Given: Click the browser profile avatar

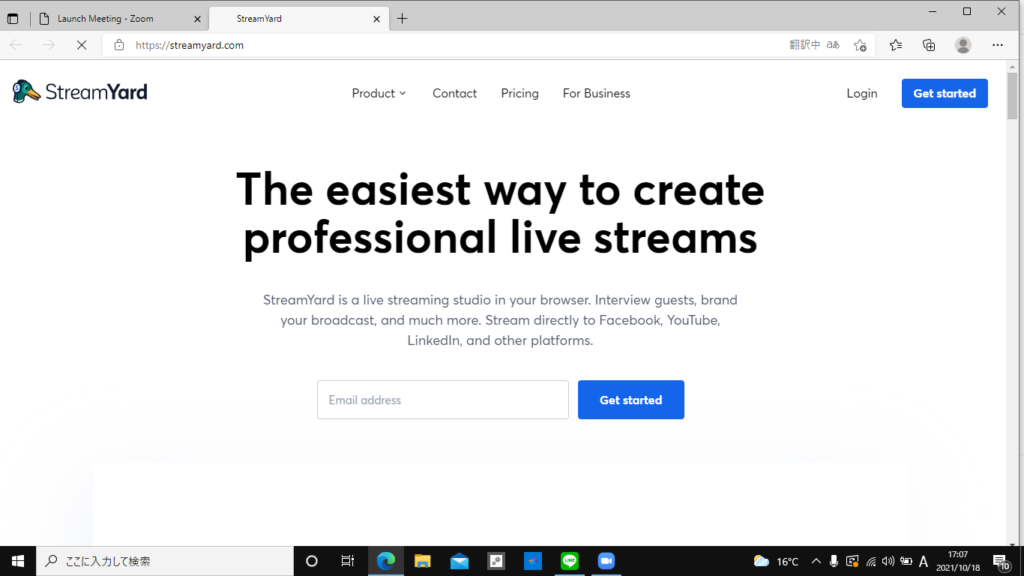Looking at the screenshot, I should 963,45.
